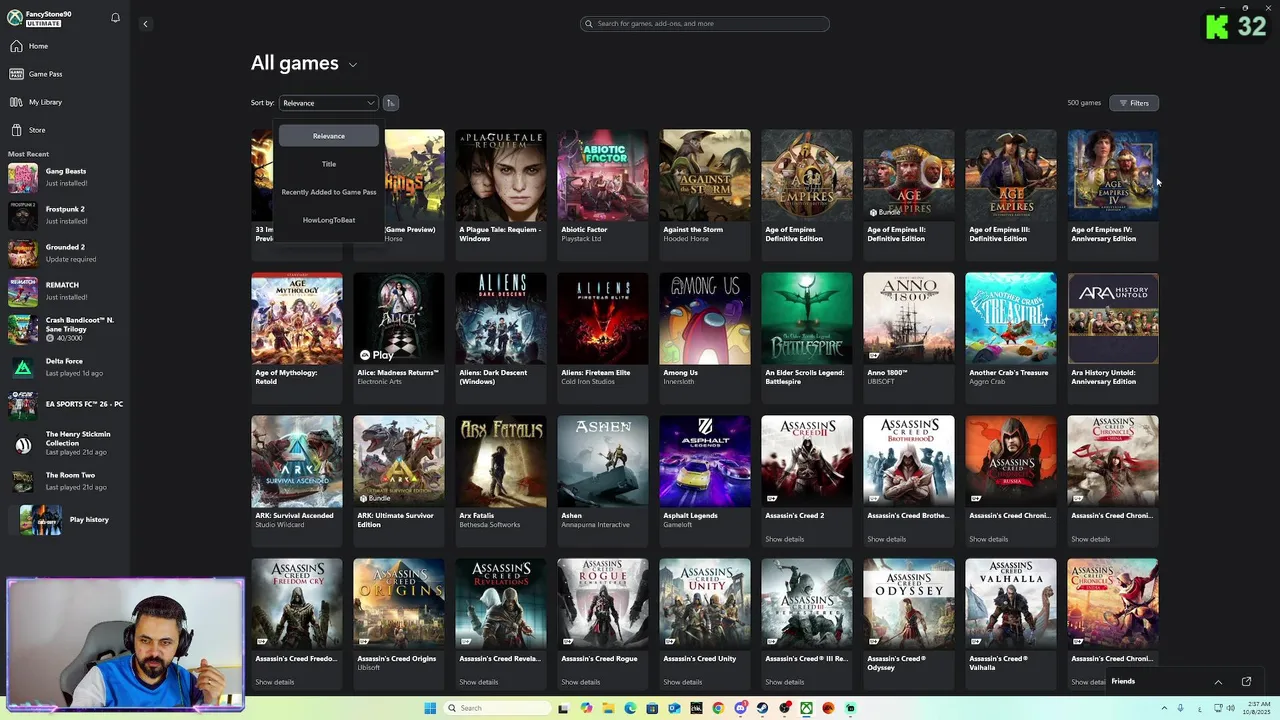This screenshot has height=720, width=1280.
Task: Open the notifications bell
Action: point(115,18)
